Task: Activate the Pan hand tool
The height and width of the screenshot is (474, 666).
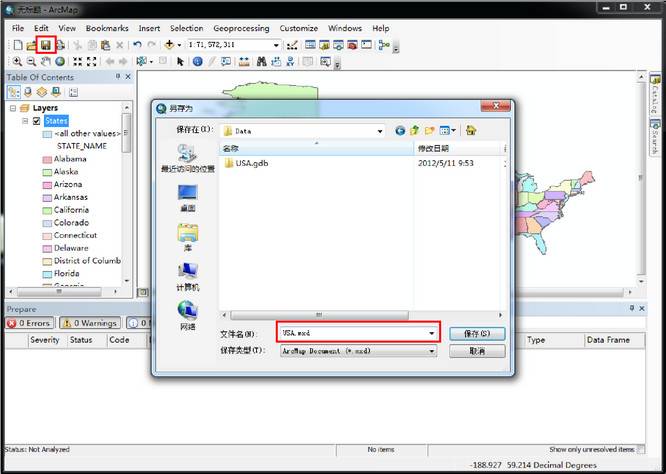Action: point(45,62)
